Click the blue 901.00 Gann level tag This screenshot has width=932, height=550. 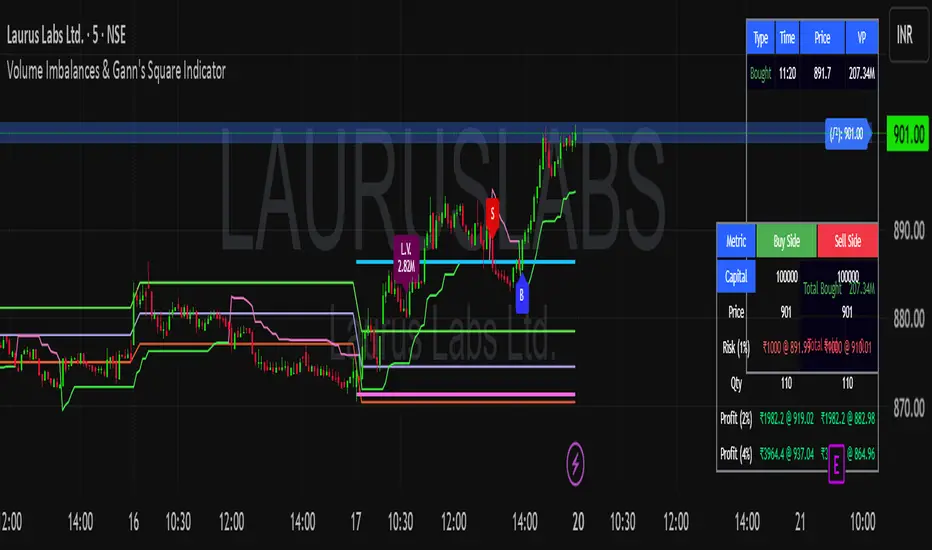(x=848, y=134)
